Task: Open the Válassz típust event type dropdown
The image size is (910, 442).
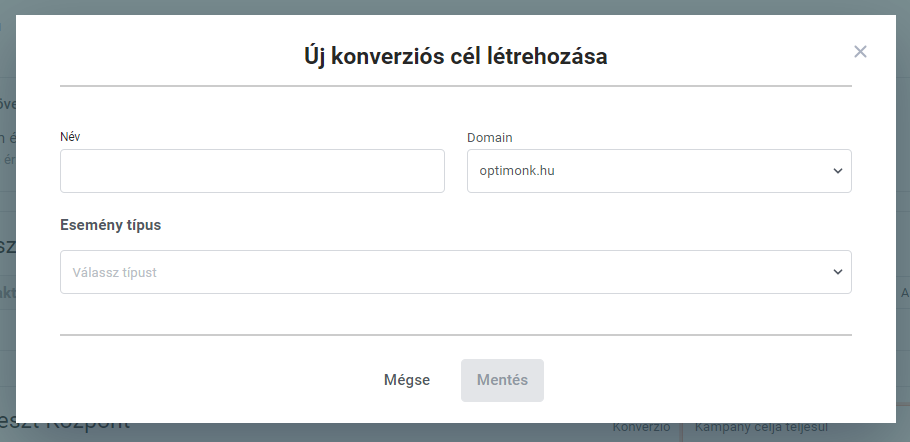Action: pos(456,272)
